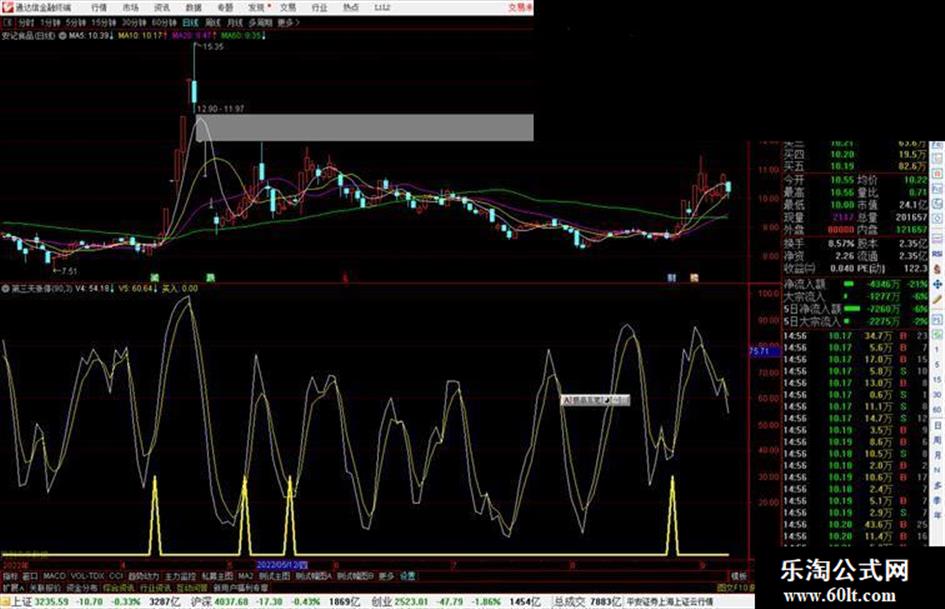Collapse the 扩展∧ panel toggle
945x609 pixels.
[13, 587]
